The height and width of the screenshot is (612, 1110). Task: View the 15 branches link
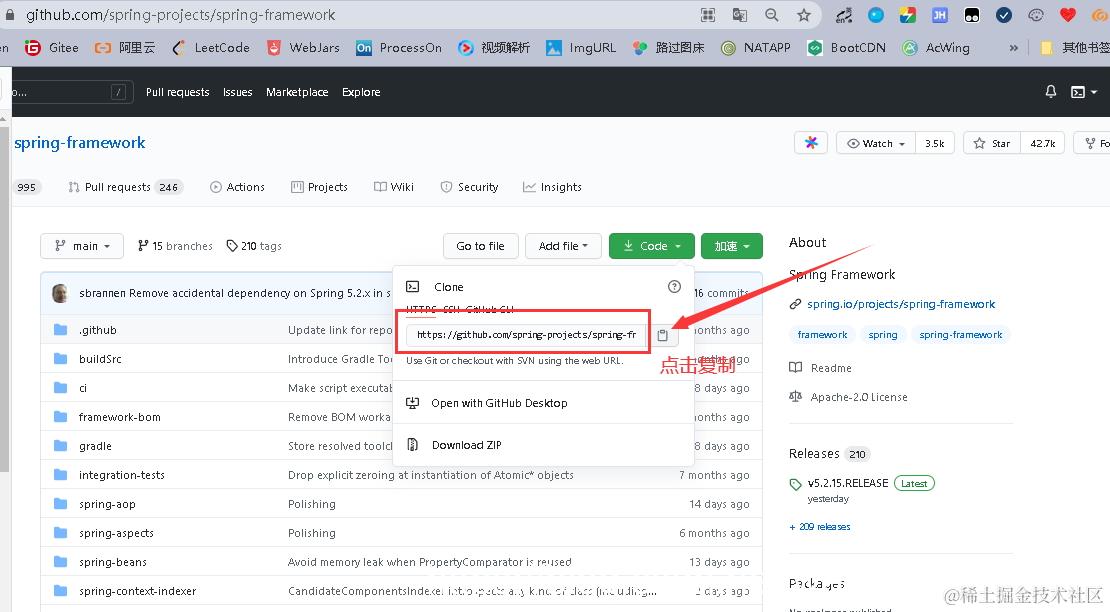pos(176,246)
